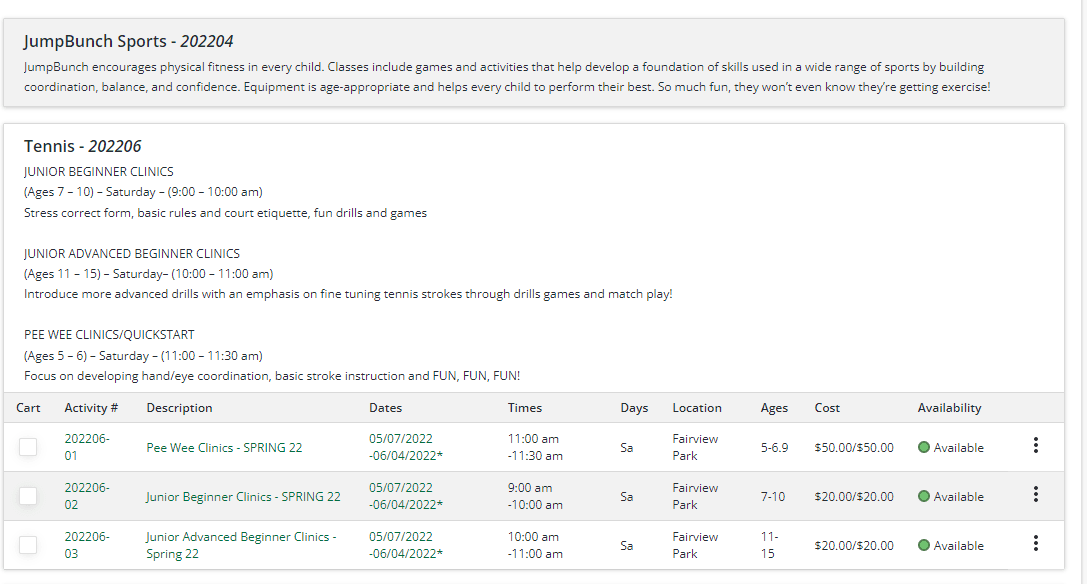Viewport: 1087px width, 584px height.
Task: Open activity number 202206-01 link
Action: [87, 447]
